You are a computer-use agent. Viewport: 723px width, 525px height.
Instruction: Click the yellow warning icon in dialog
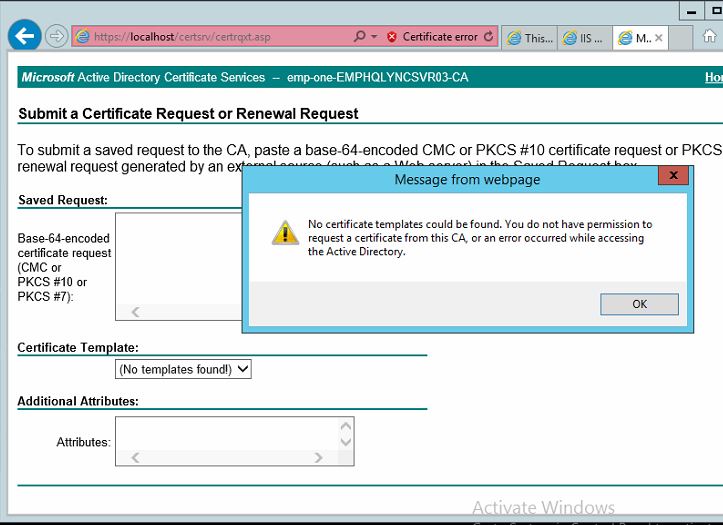coord(285,233)
